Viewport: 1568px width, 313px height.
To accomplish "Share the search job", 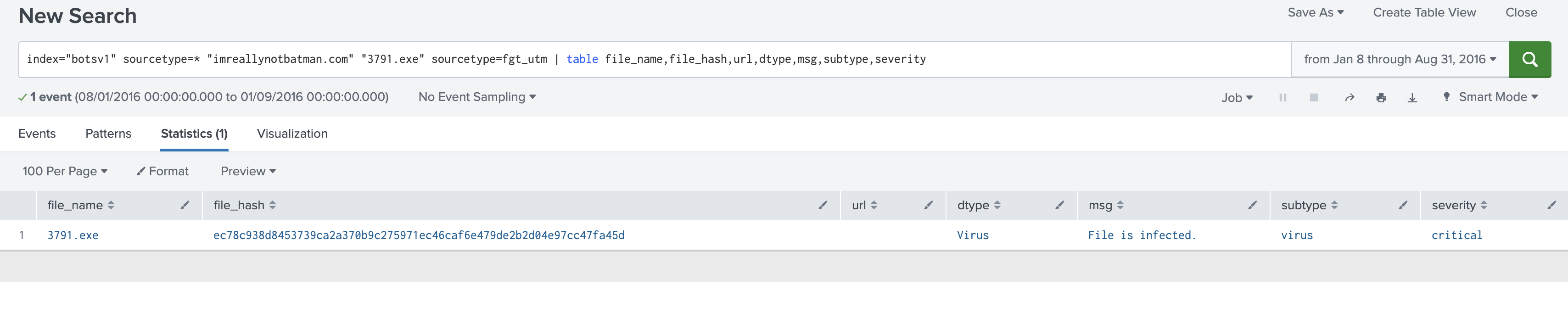I will (x=1350, y=97).
